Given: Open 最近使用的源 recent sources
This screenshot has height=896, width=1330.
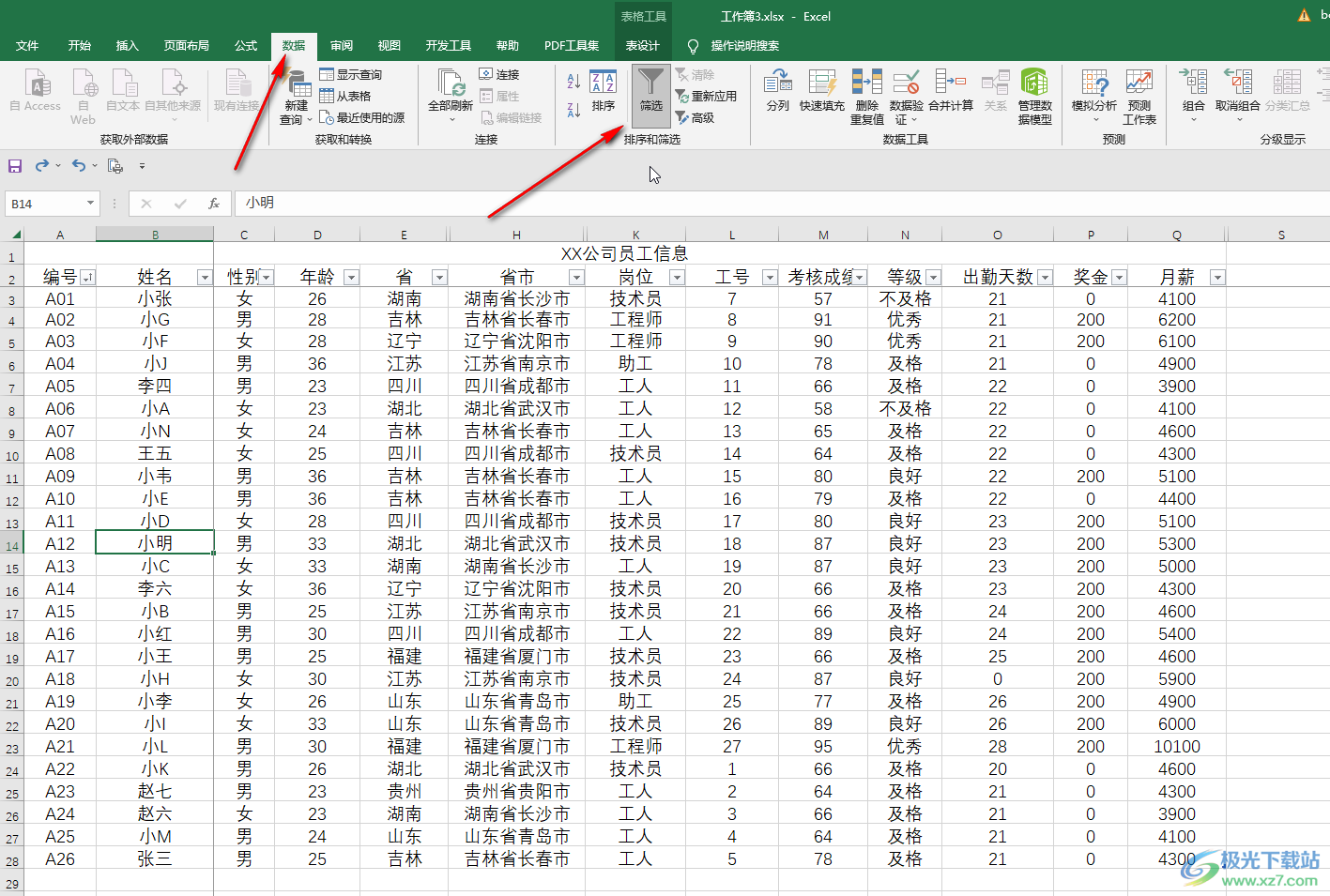Looking at the screenshot, I should pos(362,117).
